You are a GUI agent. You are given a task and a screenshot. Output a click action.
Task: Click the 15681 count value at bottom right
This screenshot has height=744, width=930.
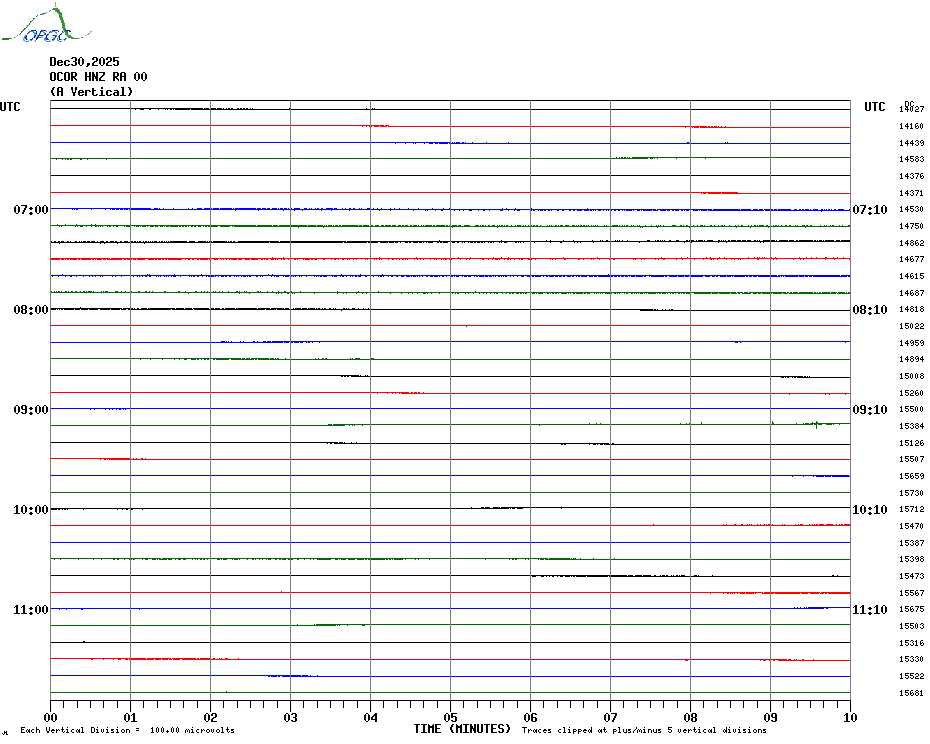[911, 693]
